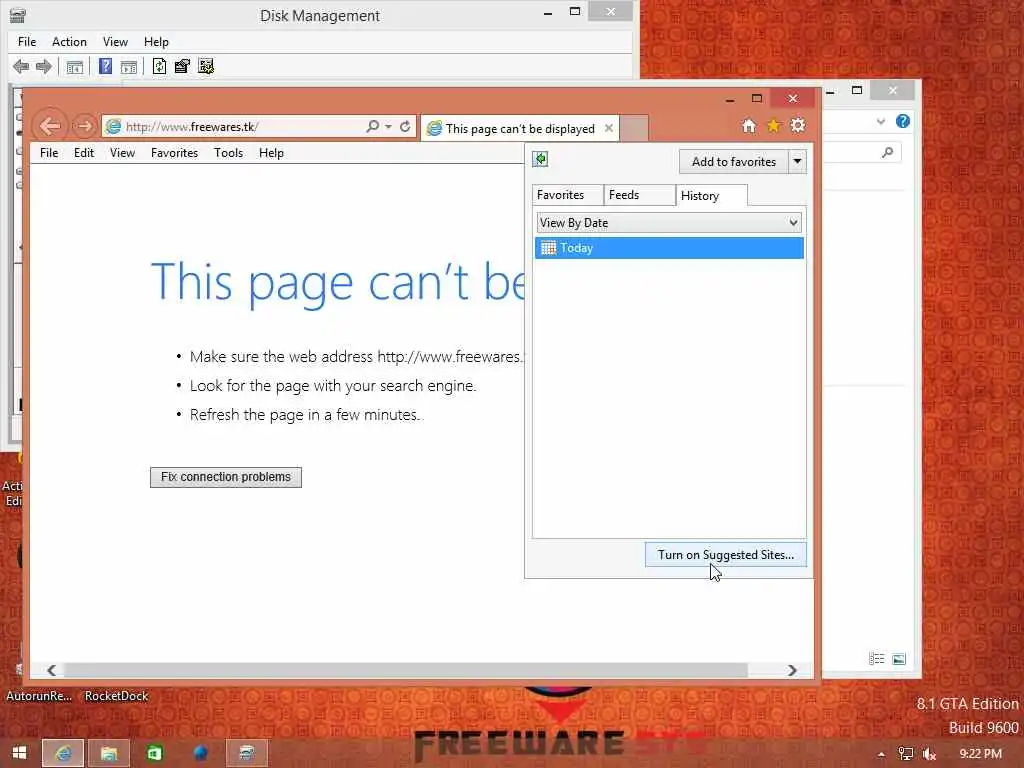Click help icon in background Explorer window

[x=903, y=121]
